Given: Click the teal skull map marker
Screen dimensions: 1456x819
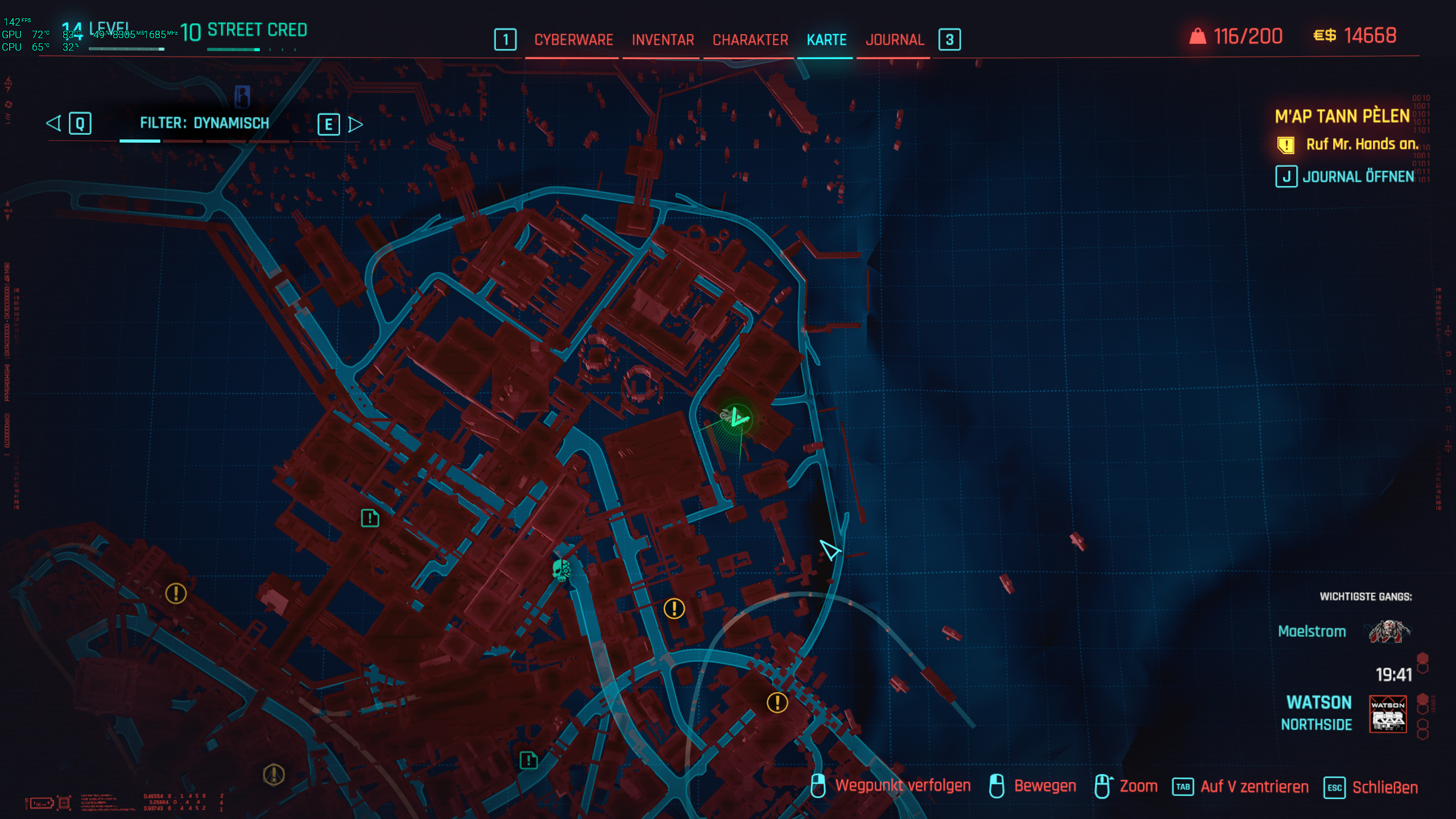Looking at the screenshot, I should [x=561, y=570].
